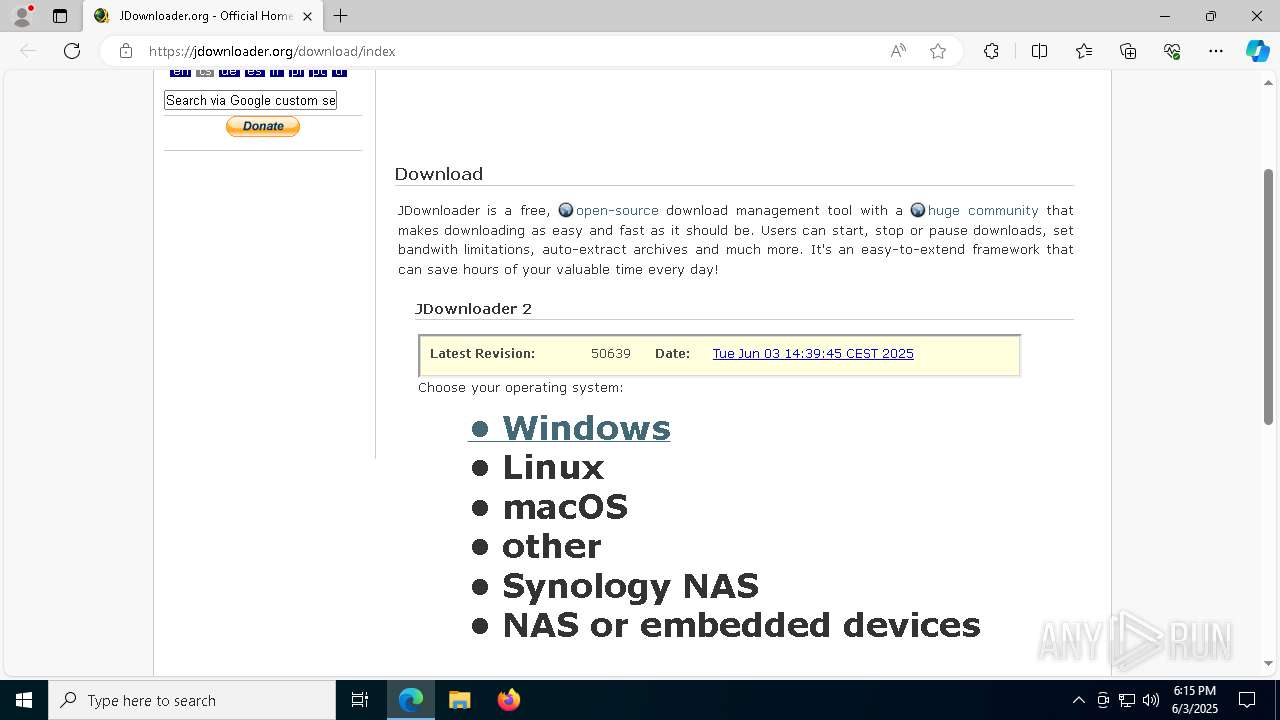Open the revision date link
This screenshot has height=720, width=1280.
point(813,354)
